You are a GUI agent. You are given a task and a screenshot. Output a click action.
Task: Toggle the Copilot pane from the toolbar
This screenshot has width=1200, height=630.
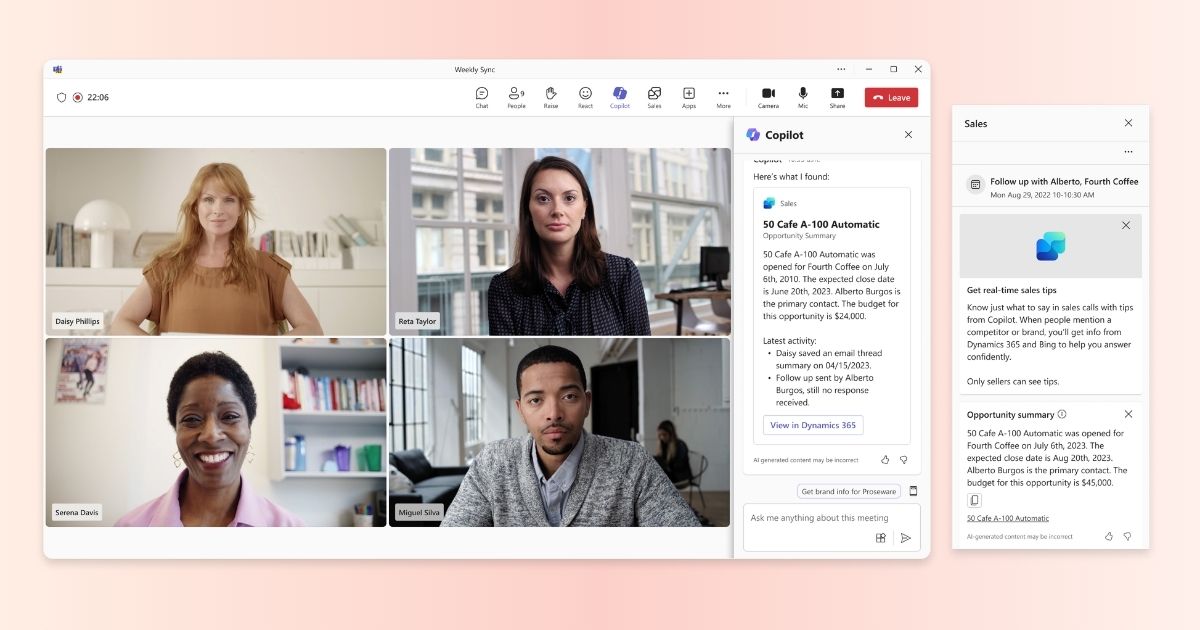pos(620,97)
